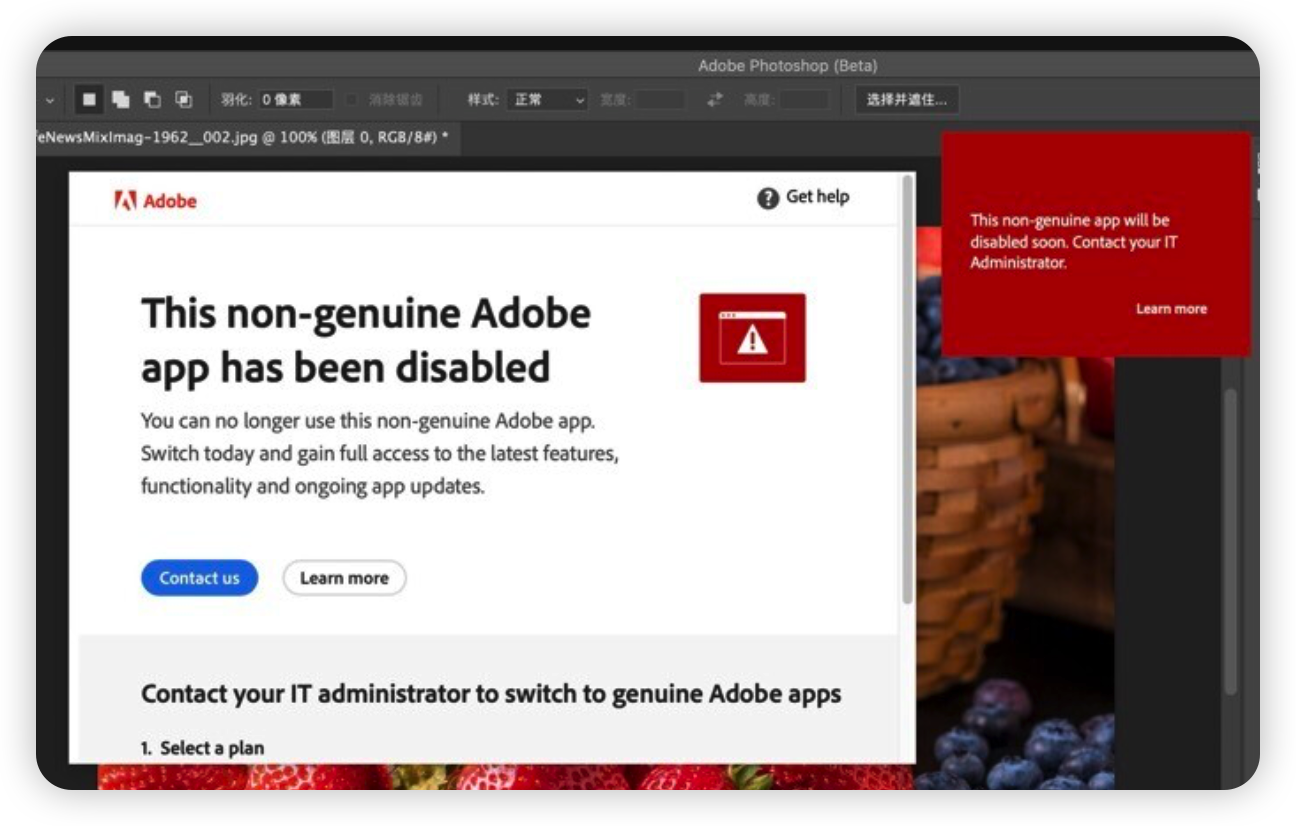Select the New Selection mode icon

[88, 100]
